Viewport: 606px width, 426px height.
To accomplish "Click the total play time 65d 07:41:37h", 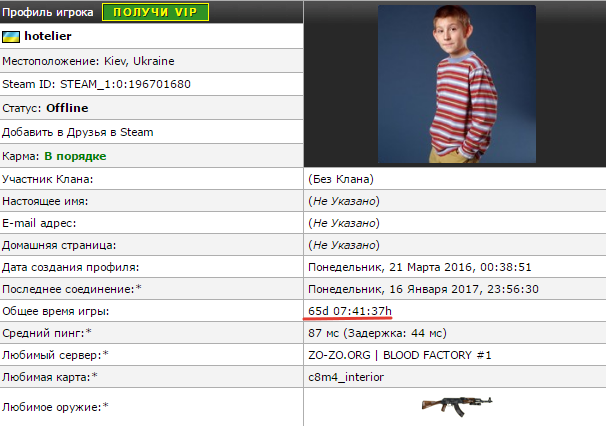I will 350,311.
